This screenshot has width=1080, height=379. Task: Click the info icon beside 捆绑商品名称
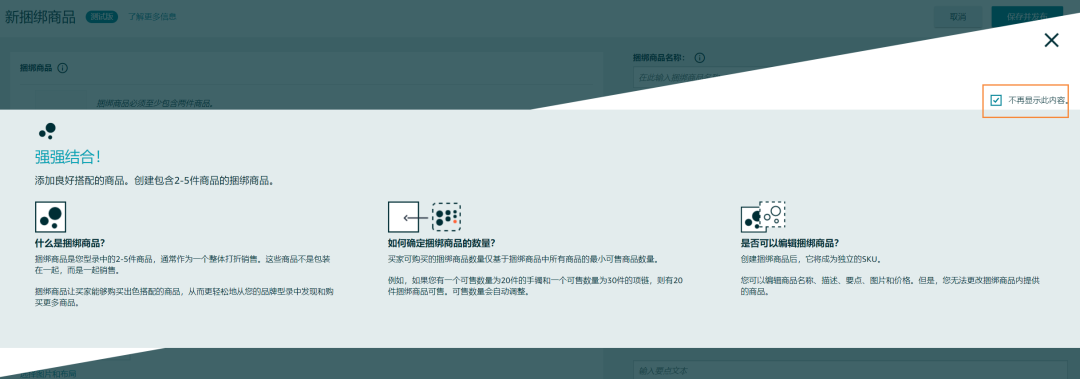700,58
